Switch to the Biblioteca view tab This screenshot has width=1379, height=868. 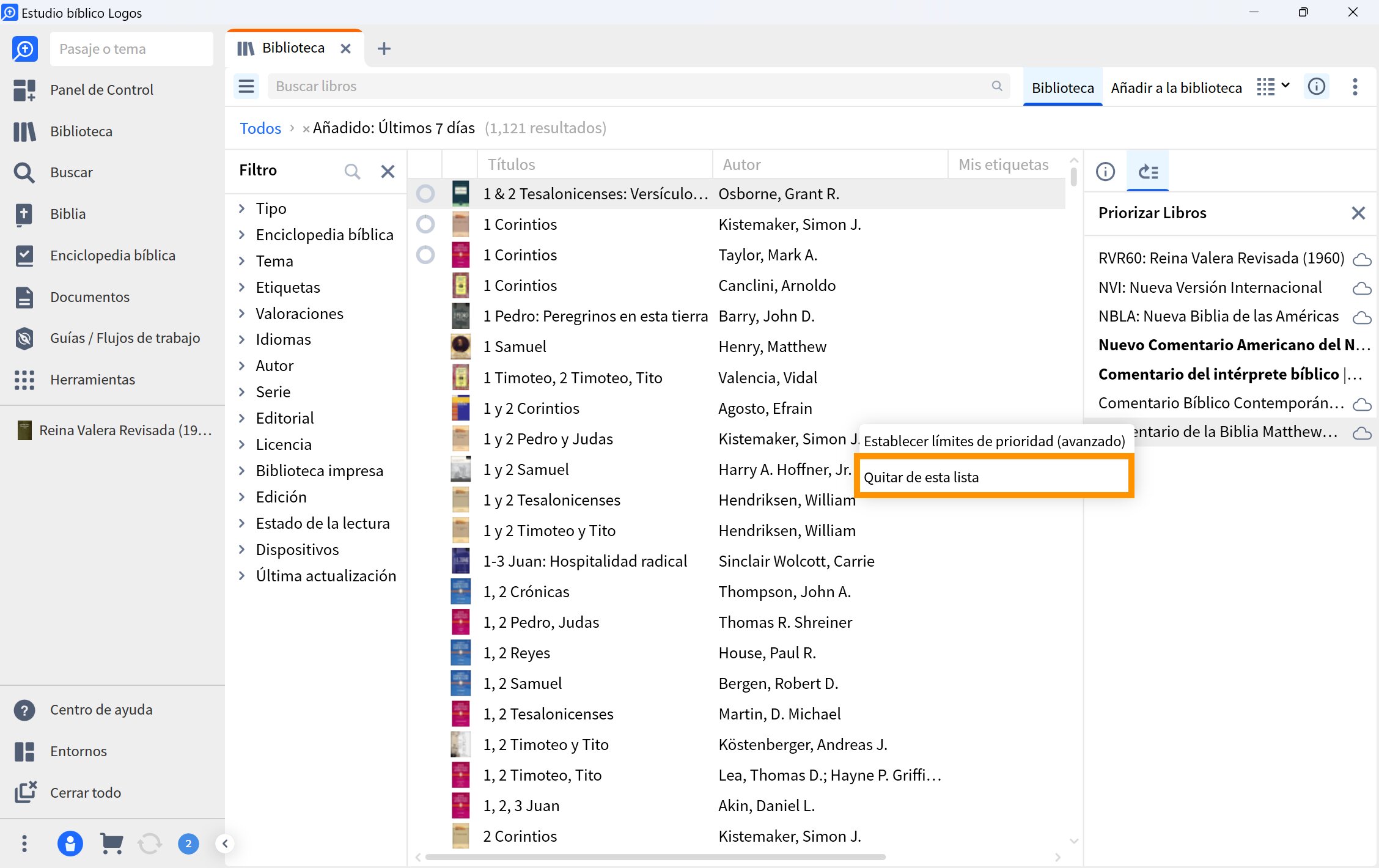[1062, 87]
